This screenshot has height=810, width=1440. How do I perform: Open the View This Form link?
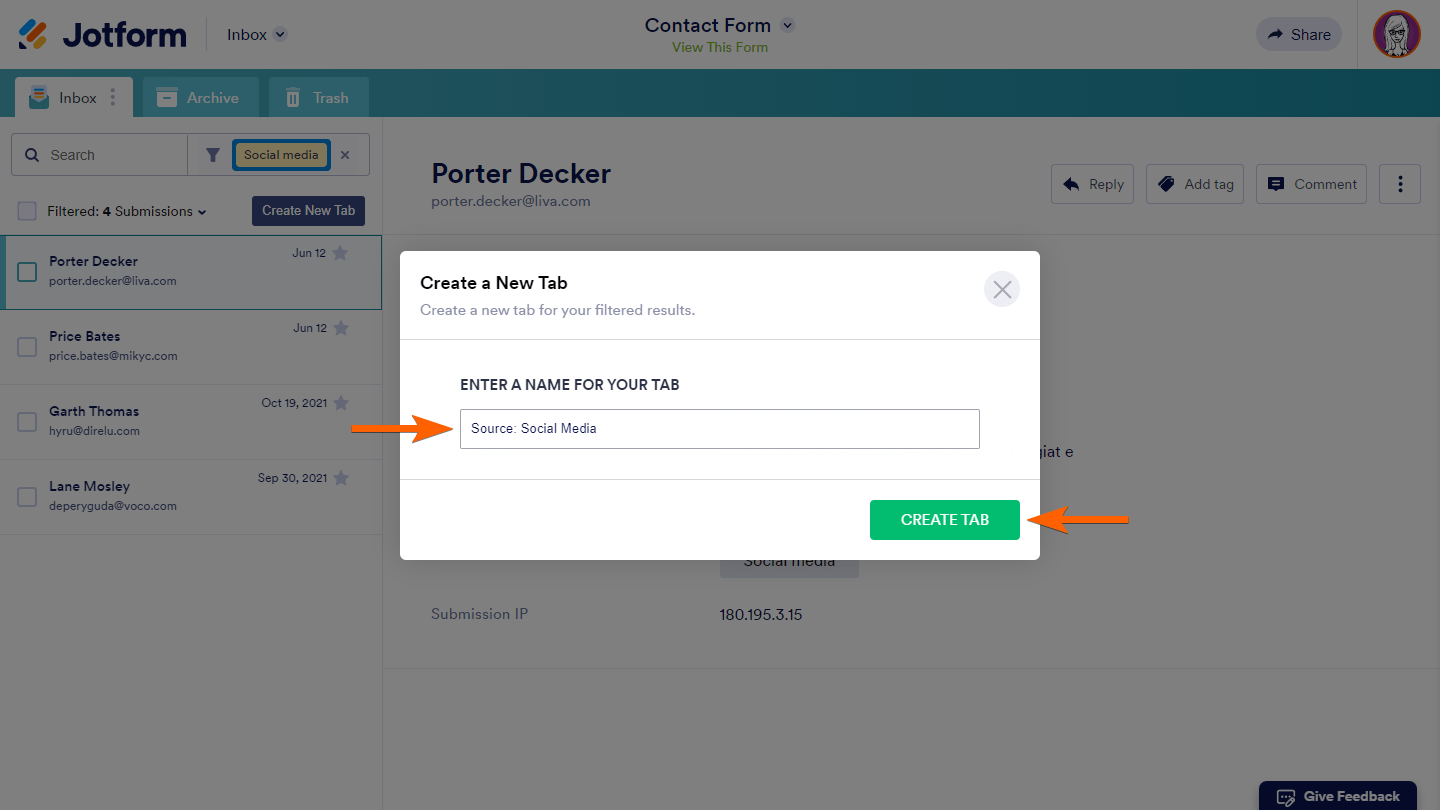[720, 47]
